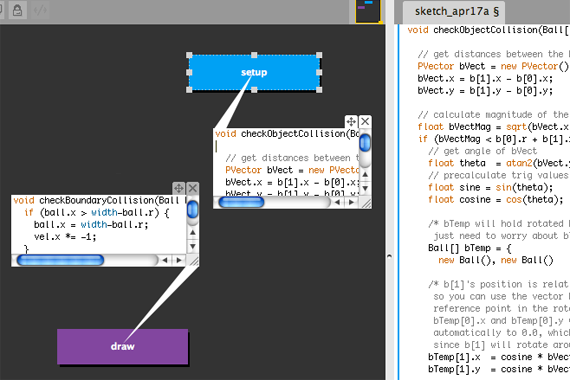Click 'ball.x = width-ball.r;' line in popup
Screen dimensions: 570x380
(91, 225)
